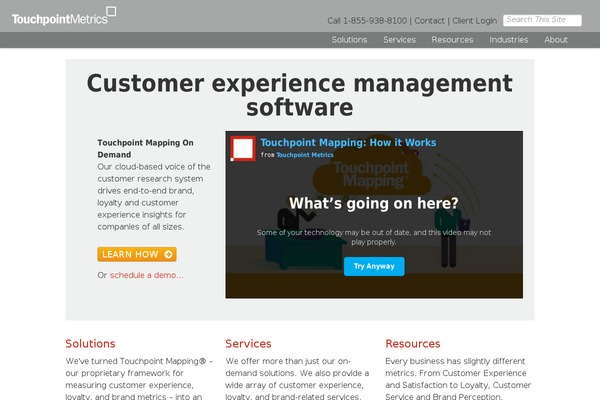The height and width of the screenshot is (400, 600).
Task: Click the Customer experience management software headline
Action: tap(300, 95)
